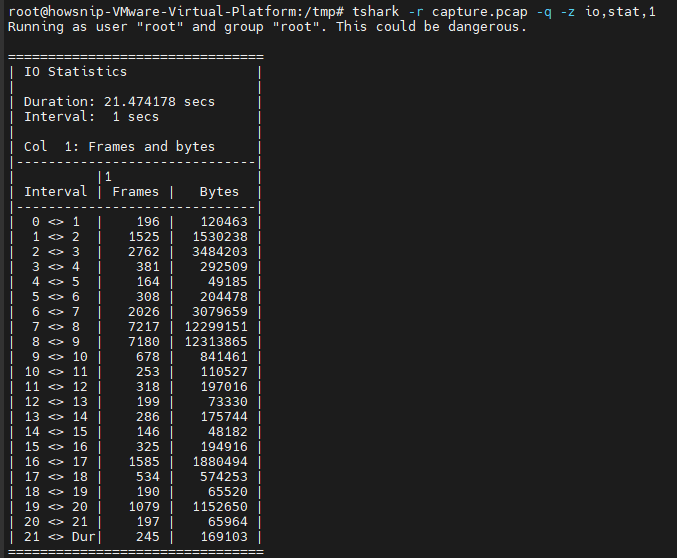This screenshot has width=677, height=558.
Task: Click the '-z' option in the command
Action: (568, 12)
